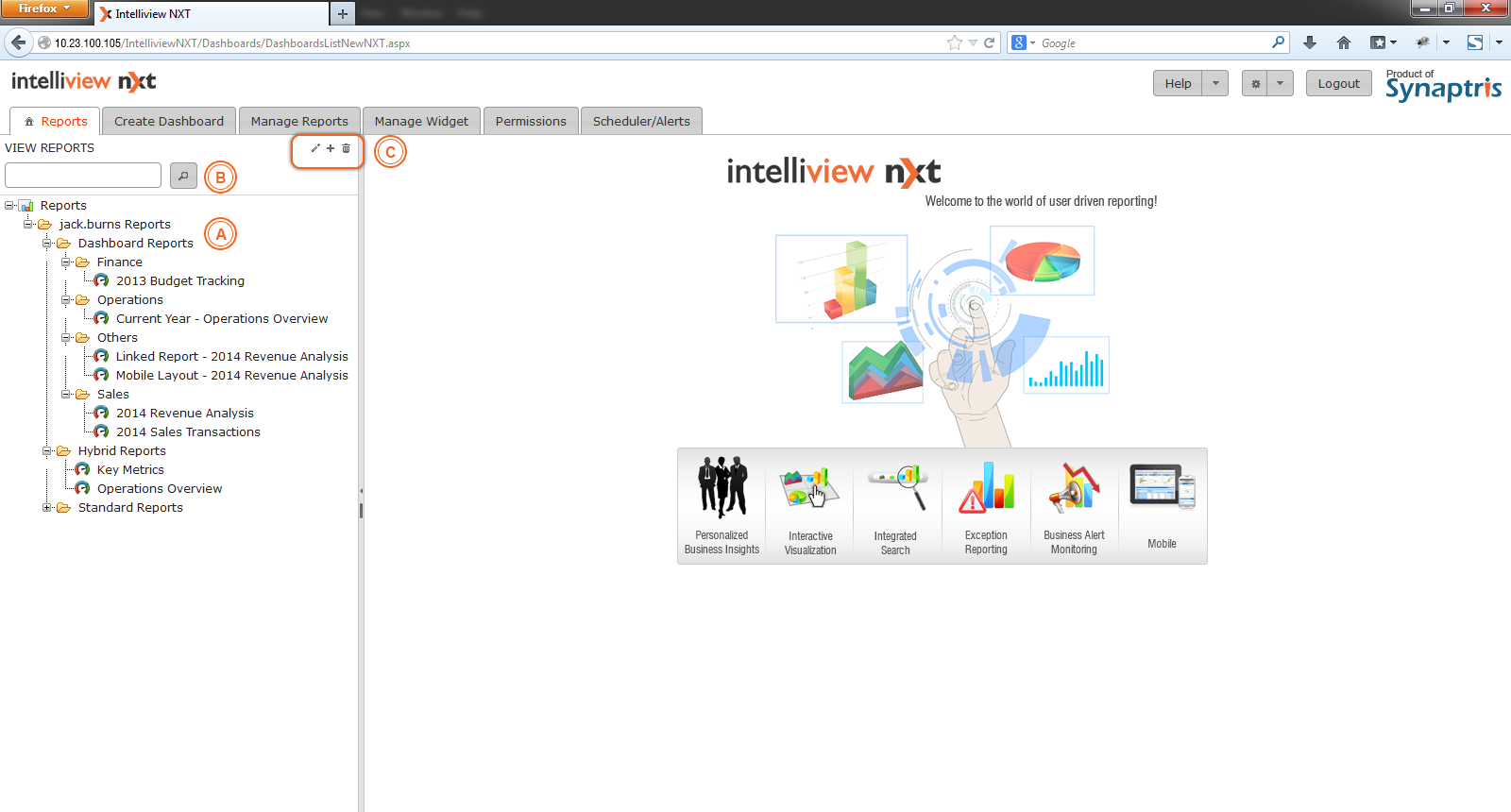This screenshot has height=812, width=1511.
Task: Click the 2013 Budget Tracking dashboard icon
Action: point(101,280)
